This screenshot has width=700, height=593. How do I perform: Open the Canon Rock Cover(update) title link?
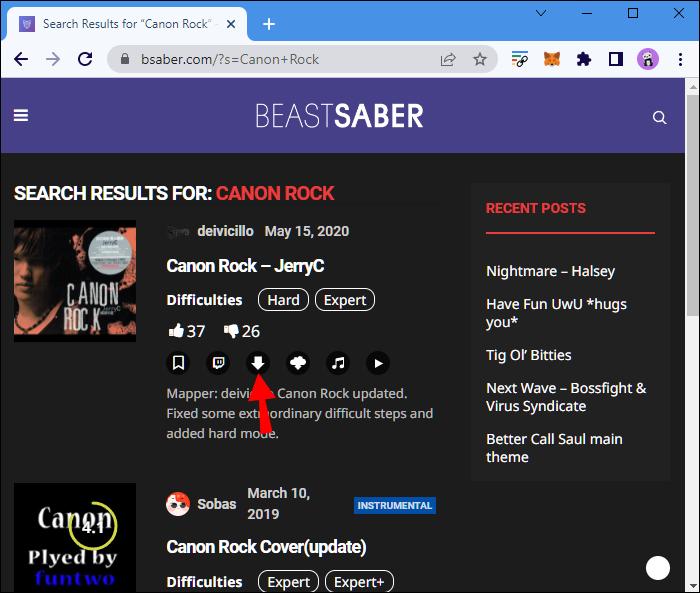(x=267, y=547)
